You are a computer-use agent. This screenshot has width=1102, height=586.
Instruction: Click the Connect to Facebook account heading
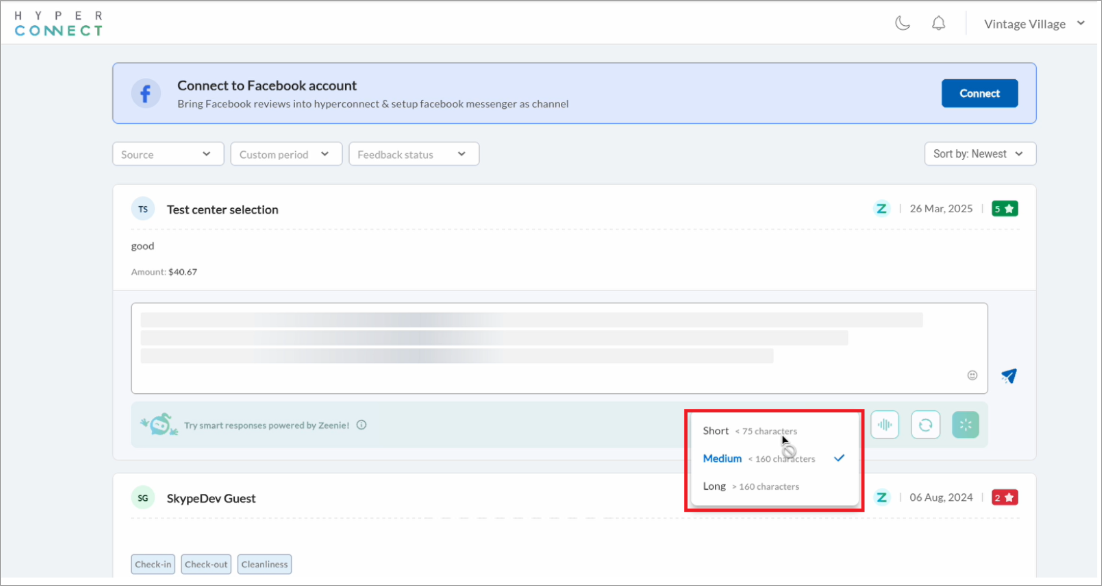click(267, 86)
